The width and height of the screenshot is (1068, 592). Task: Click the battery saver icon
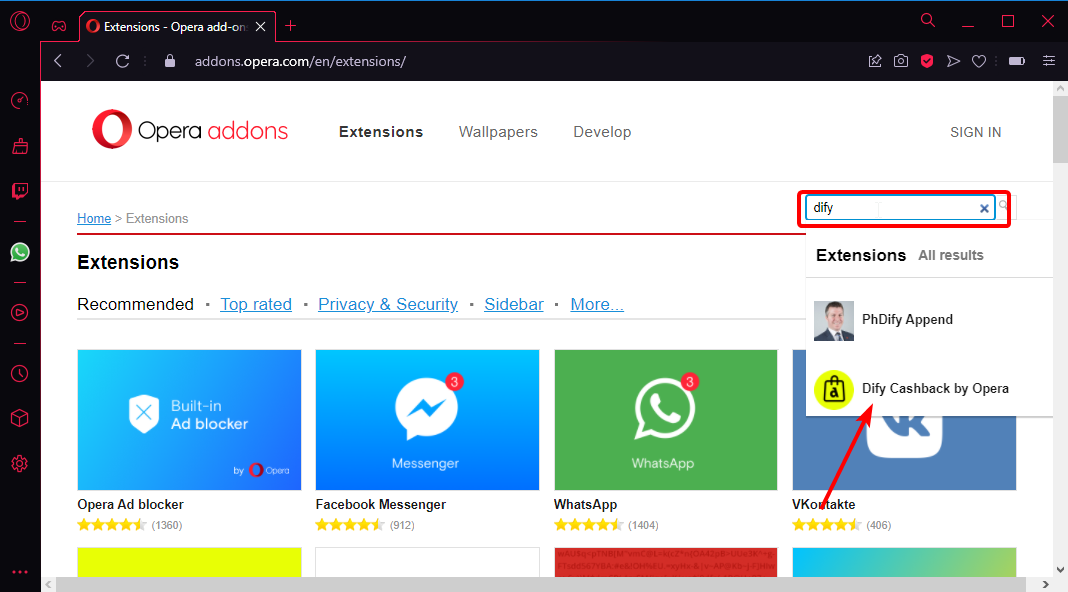[x=1017, y=61]
